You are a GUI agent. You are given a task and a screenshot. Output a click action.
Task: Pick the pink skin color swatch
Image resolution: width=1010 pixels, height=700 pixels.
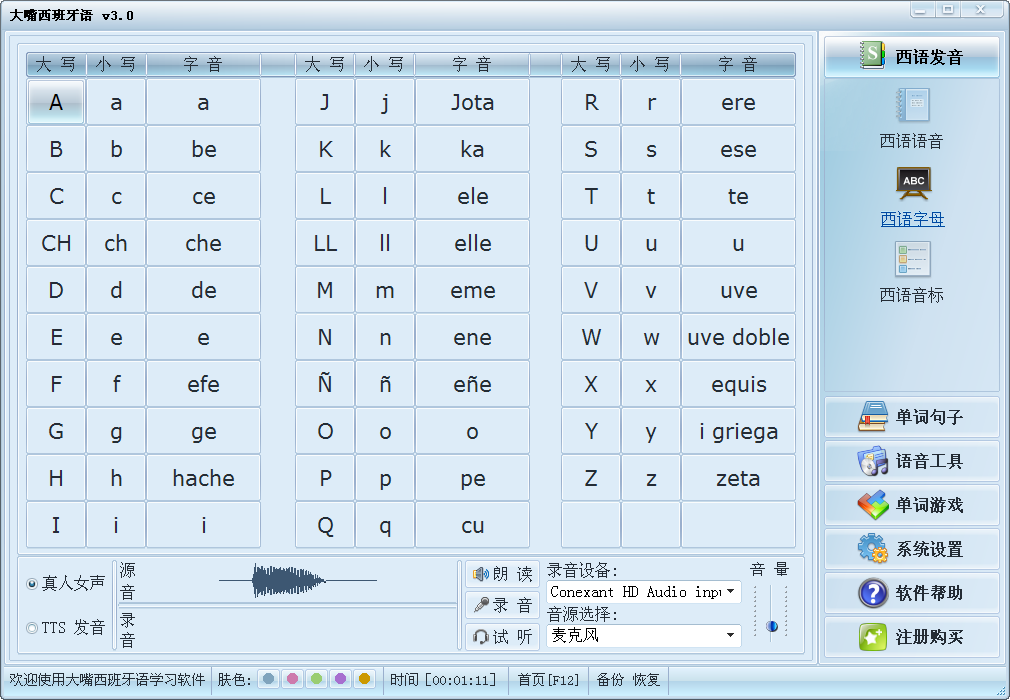click(292, 679)
